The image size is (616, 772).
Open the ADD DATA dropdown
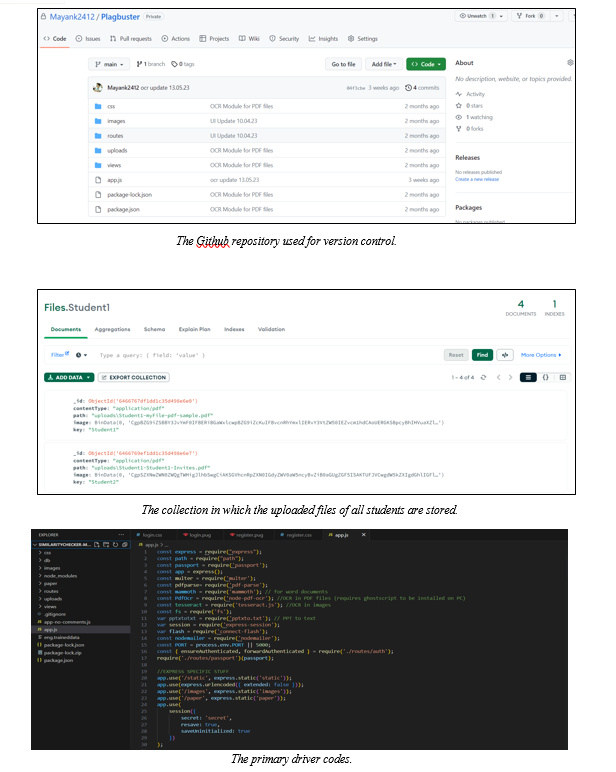(x=69, y=378)
